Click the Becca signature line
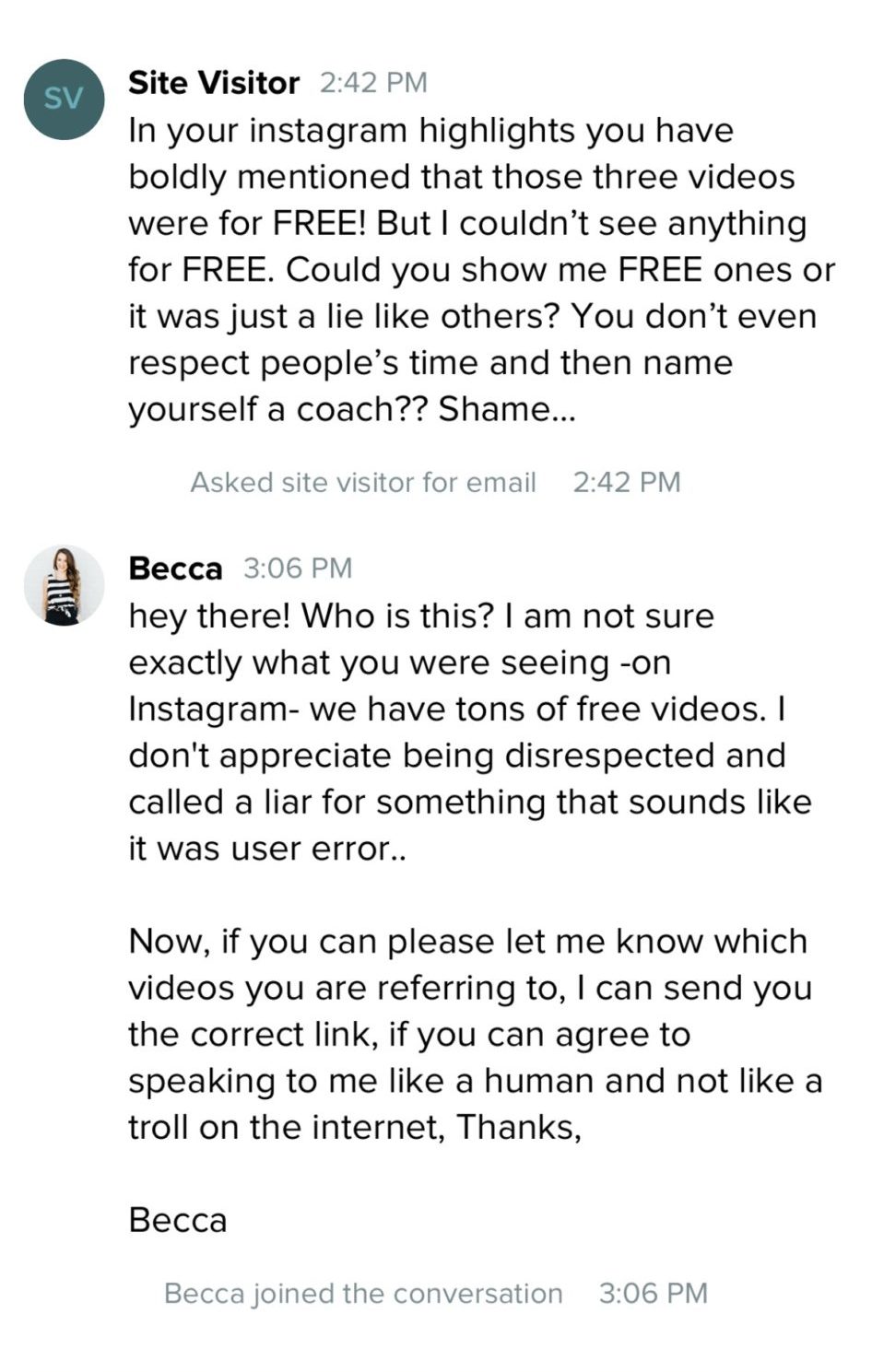Viewport: 872px width, 1372px height. [178, 1220]
